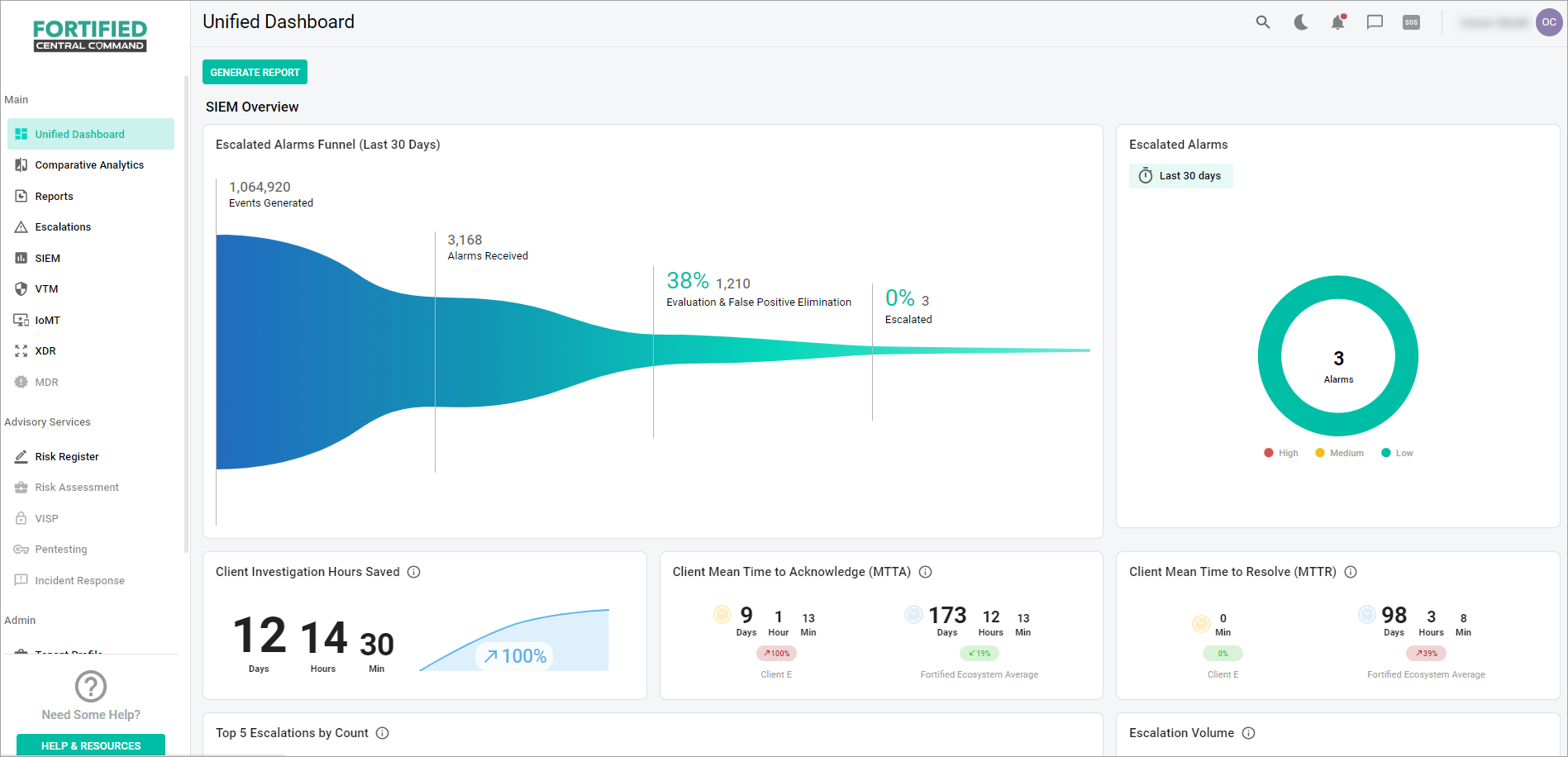Open Help & Resources
Image resolution: width=1568 pixels, height=757 pixels.
[x=90, y=745]
